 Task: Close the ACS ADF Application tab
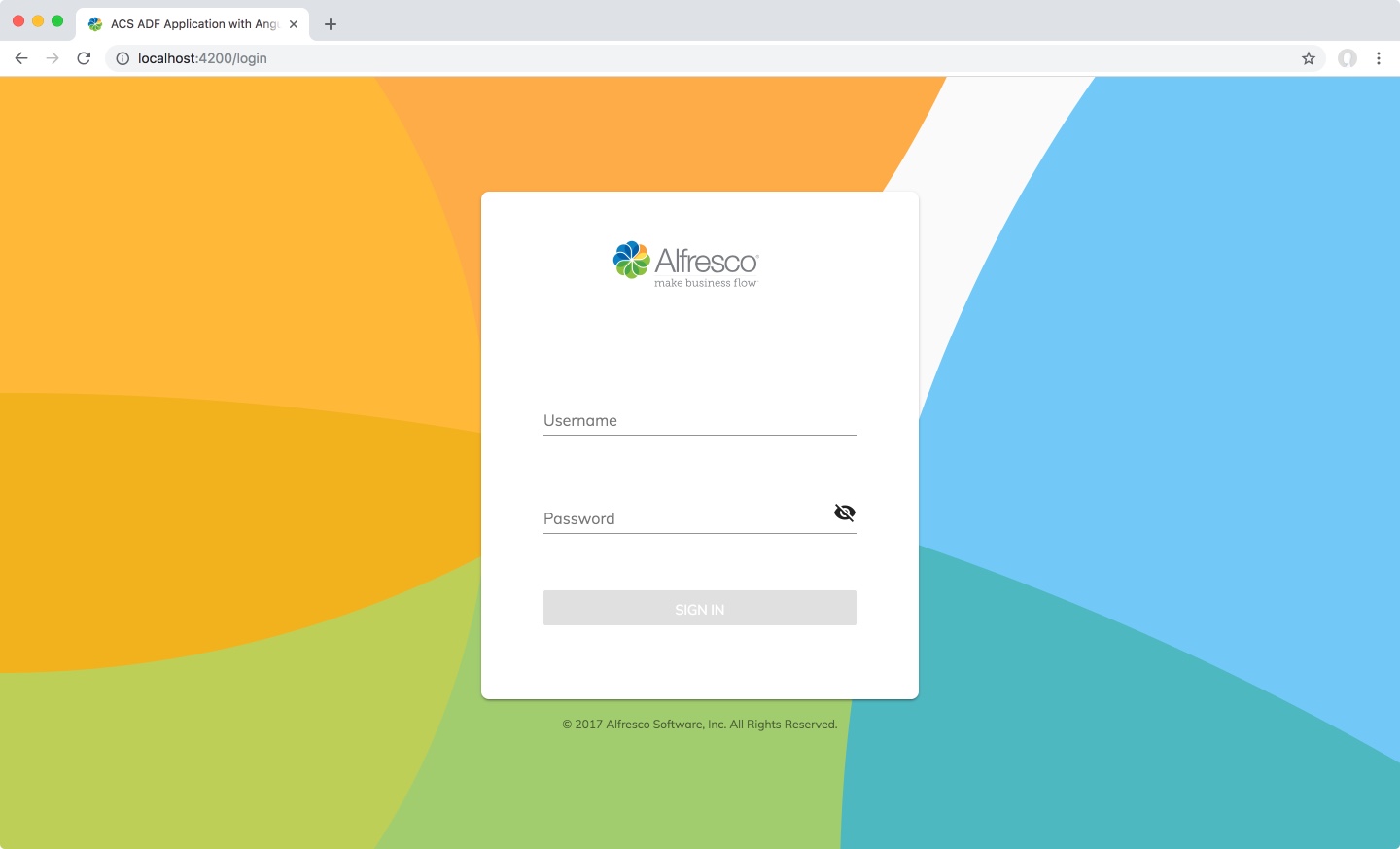tap(294, 24)
